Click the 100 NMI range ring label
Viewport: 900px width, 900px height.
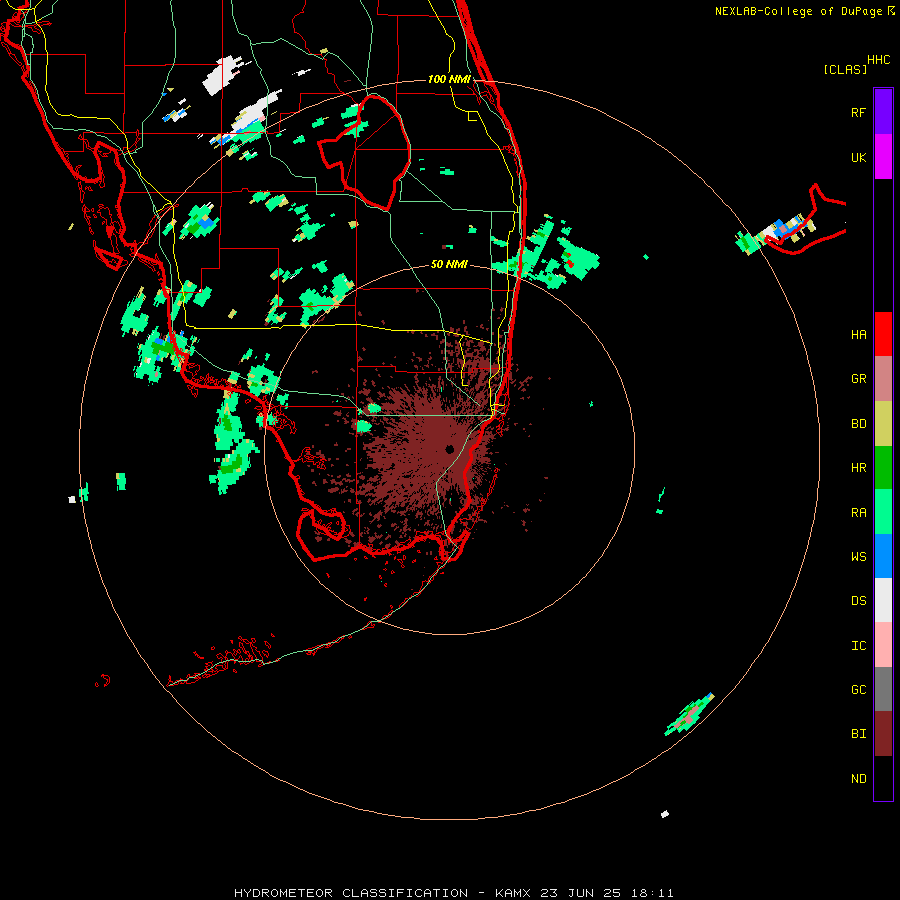click(x=449, y=79)
